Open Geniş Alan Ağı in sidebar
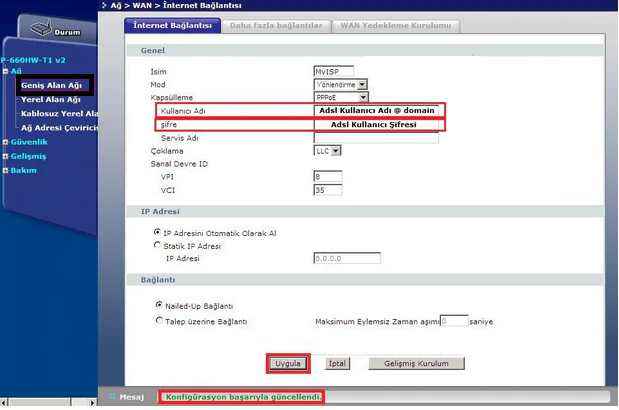619x410 pixels. point(51,85)
